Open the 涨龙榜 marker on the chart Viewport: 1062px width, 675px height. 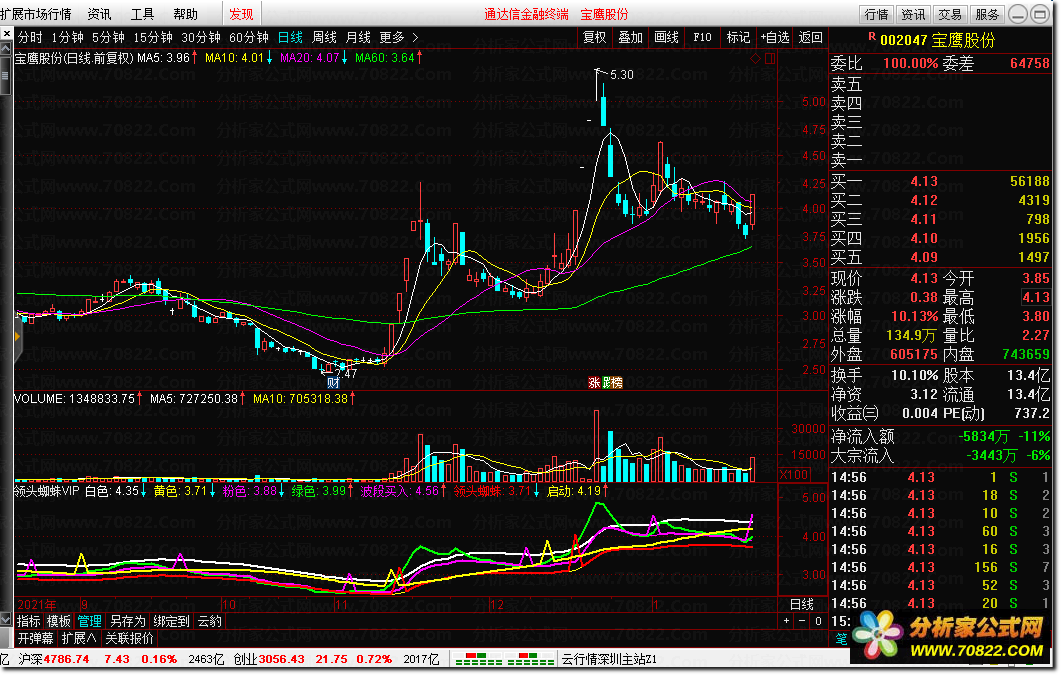coord(605,383)
